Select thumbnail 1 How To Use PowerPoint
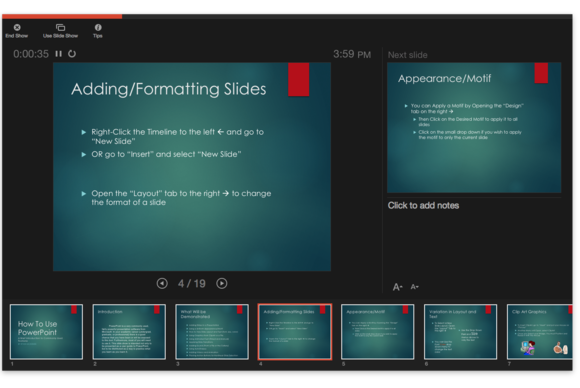The width and height of the screenshot is (580, 388). click(x=46, y=332)
